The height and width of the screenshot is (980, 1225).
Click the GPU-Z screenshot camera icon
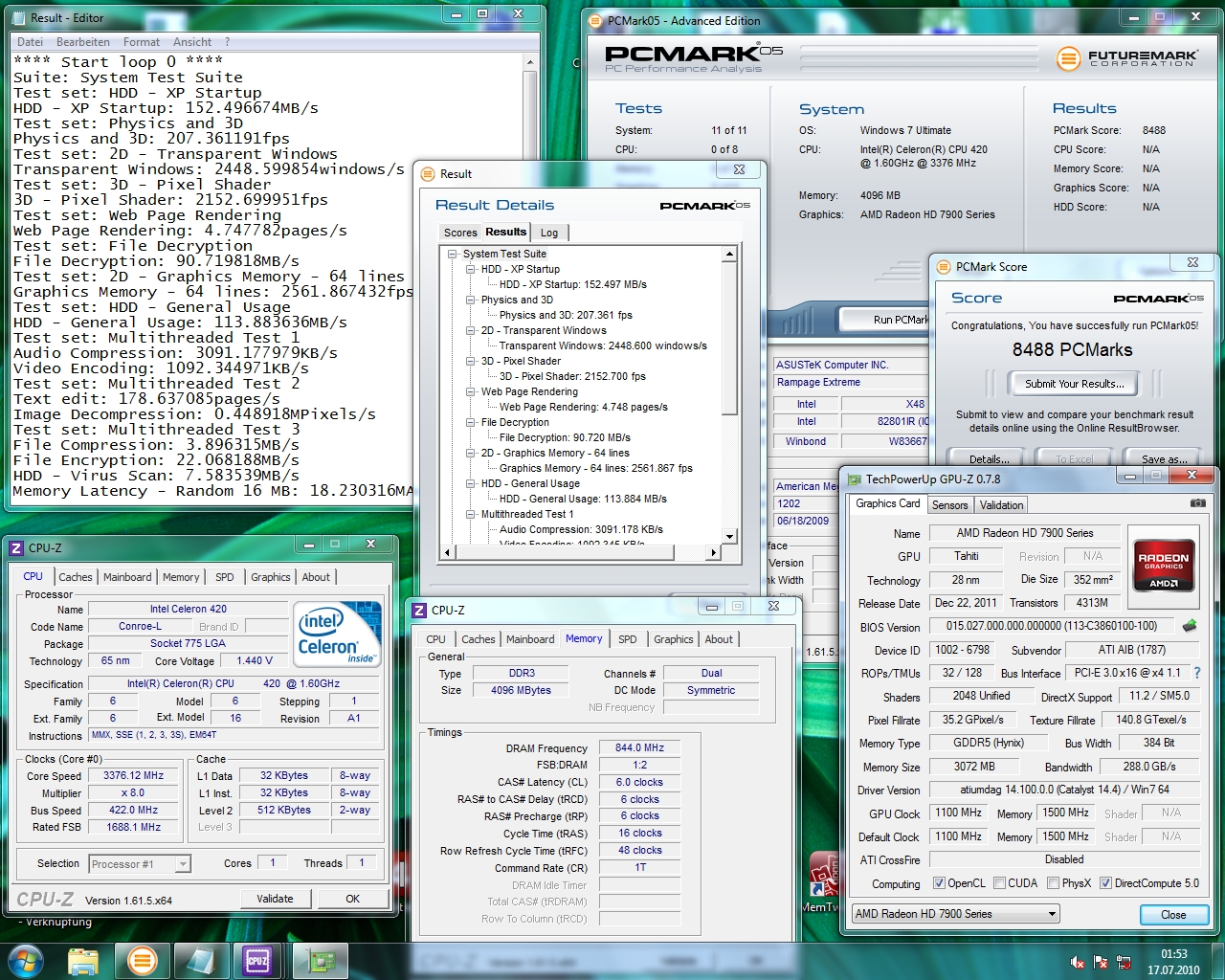[1197, 503]
